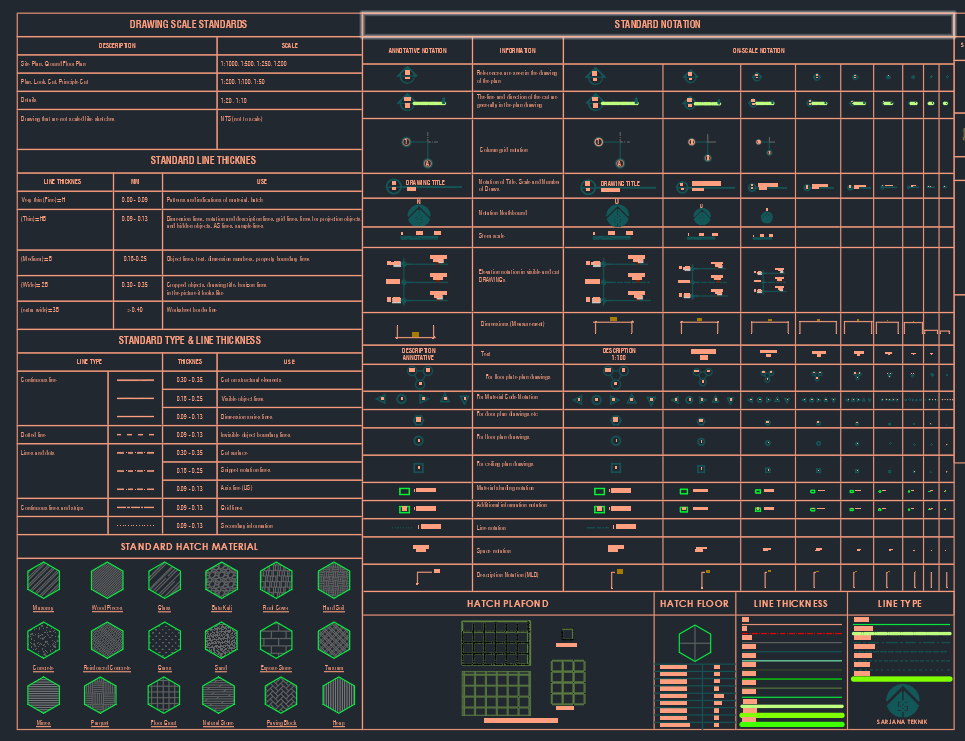Select the Marmer hatch pattern
The width and height of the screenshot is (965, 741).
pos(43,580)
